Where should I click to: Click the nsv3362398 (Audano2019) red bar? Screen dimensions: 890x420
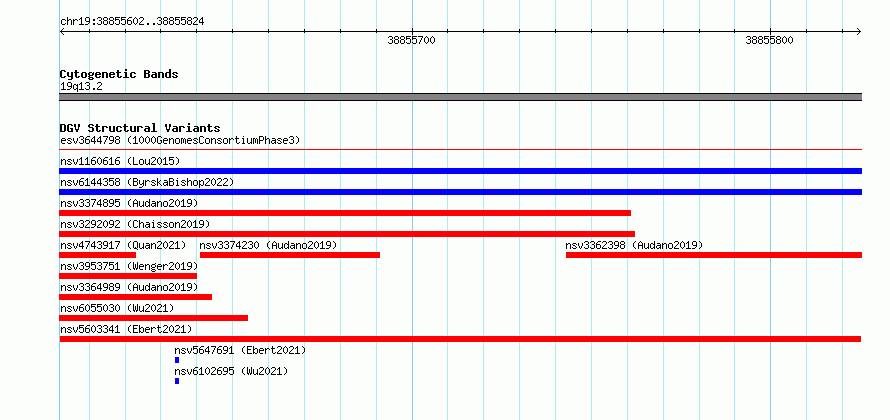tap(713, 255)
